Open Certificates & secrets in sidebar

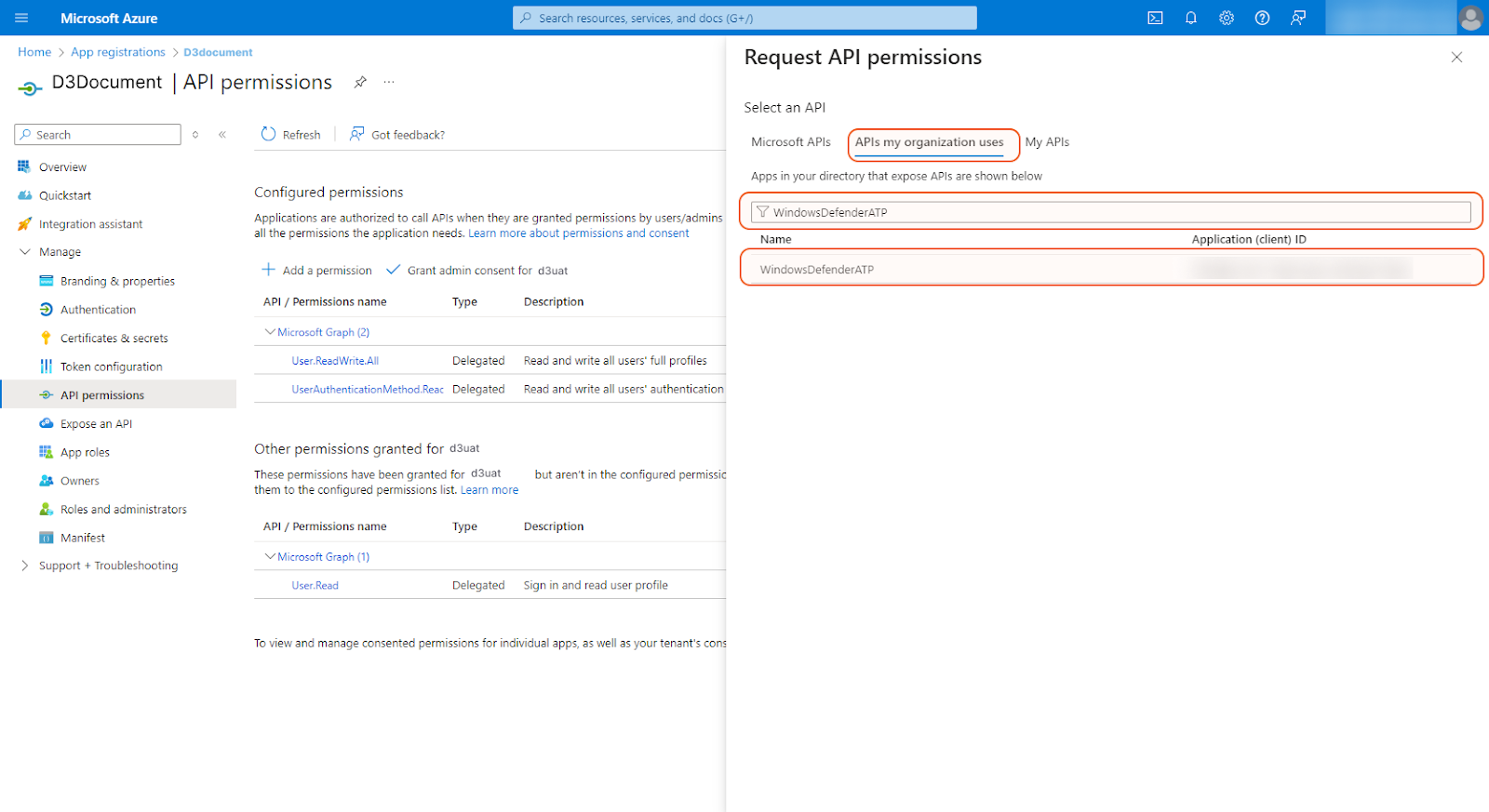tap(114, 339)
